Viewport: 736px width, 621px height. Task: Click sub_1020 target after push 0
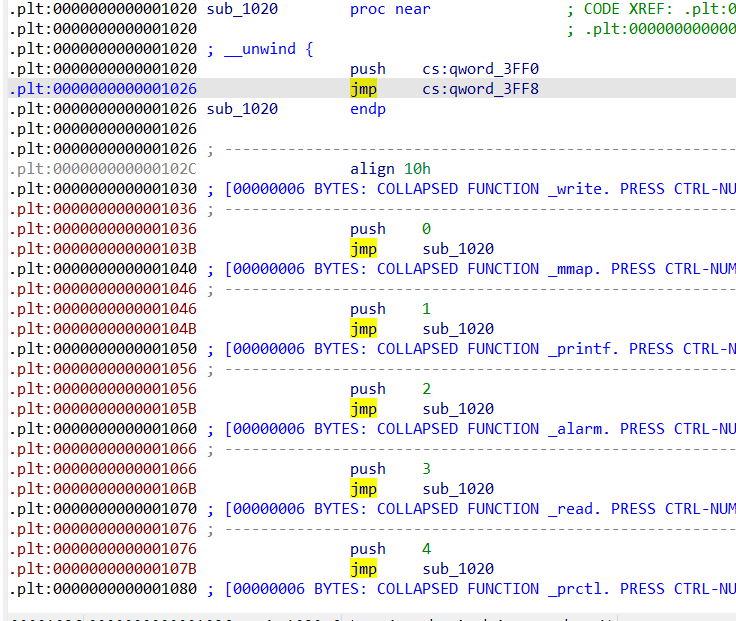click(458, 249)
